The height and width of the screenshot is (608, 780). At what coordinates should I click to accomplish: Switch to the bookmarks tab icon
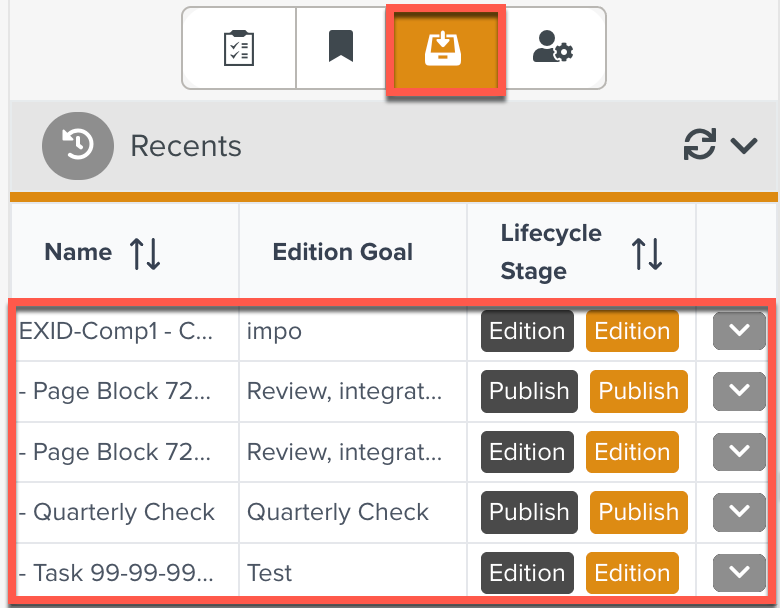click(341, 48)
